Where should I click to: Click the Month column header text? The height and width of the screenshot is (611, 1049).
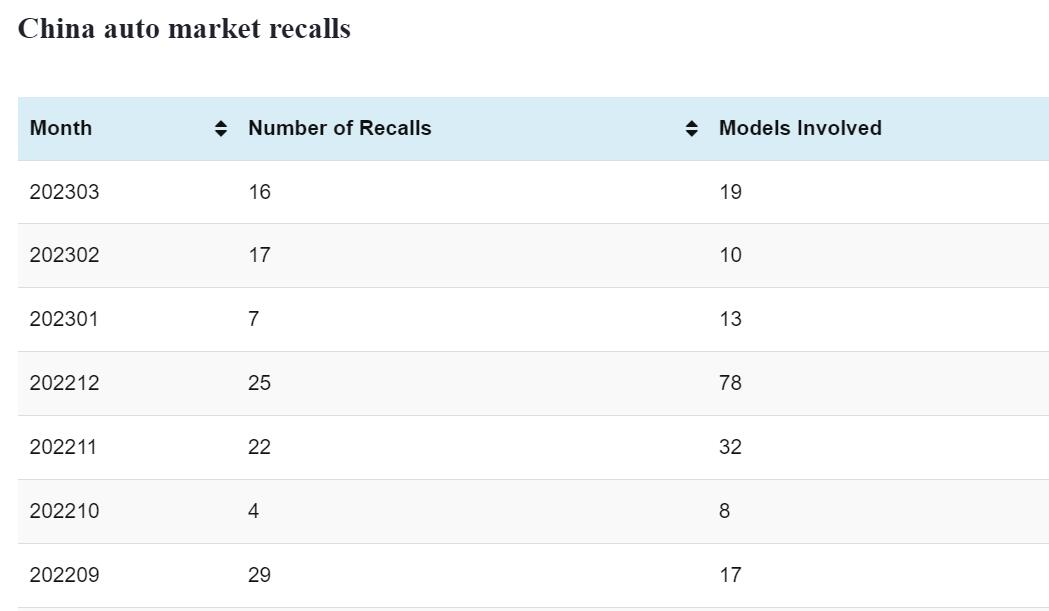click(x=61, y=128)
